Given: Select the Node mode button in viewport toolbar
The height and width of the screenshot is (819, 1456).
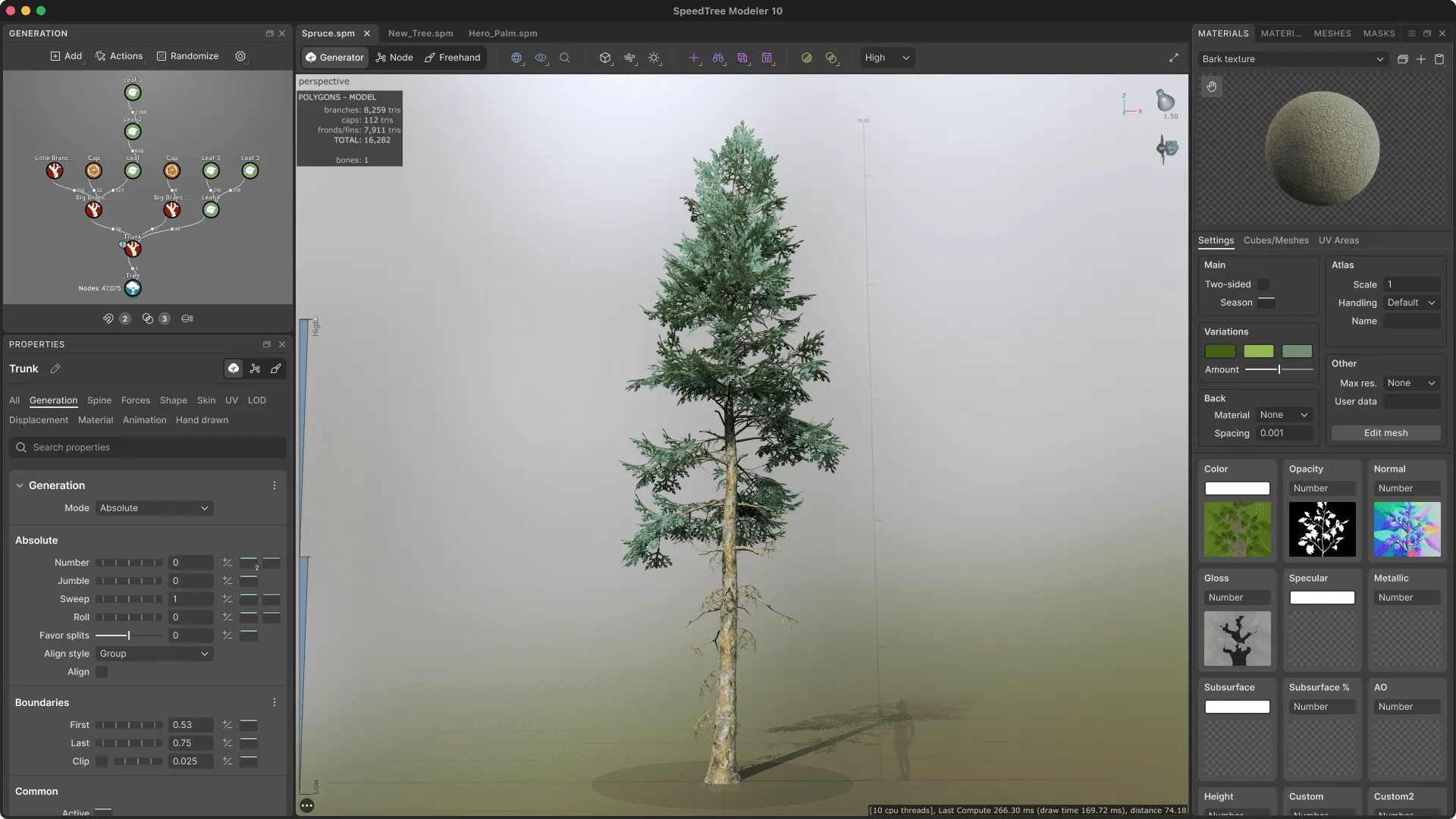Looking at the screenshot, I should click(394, 58).
